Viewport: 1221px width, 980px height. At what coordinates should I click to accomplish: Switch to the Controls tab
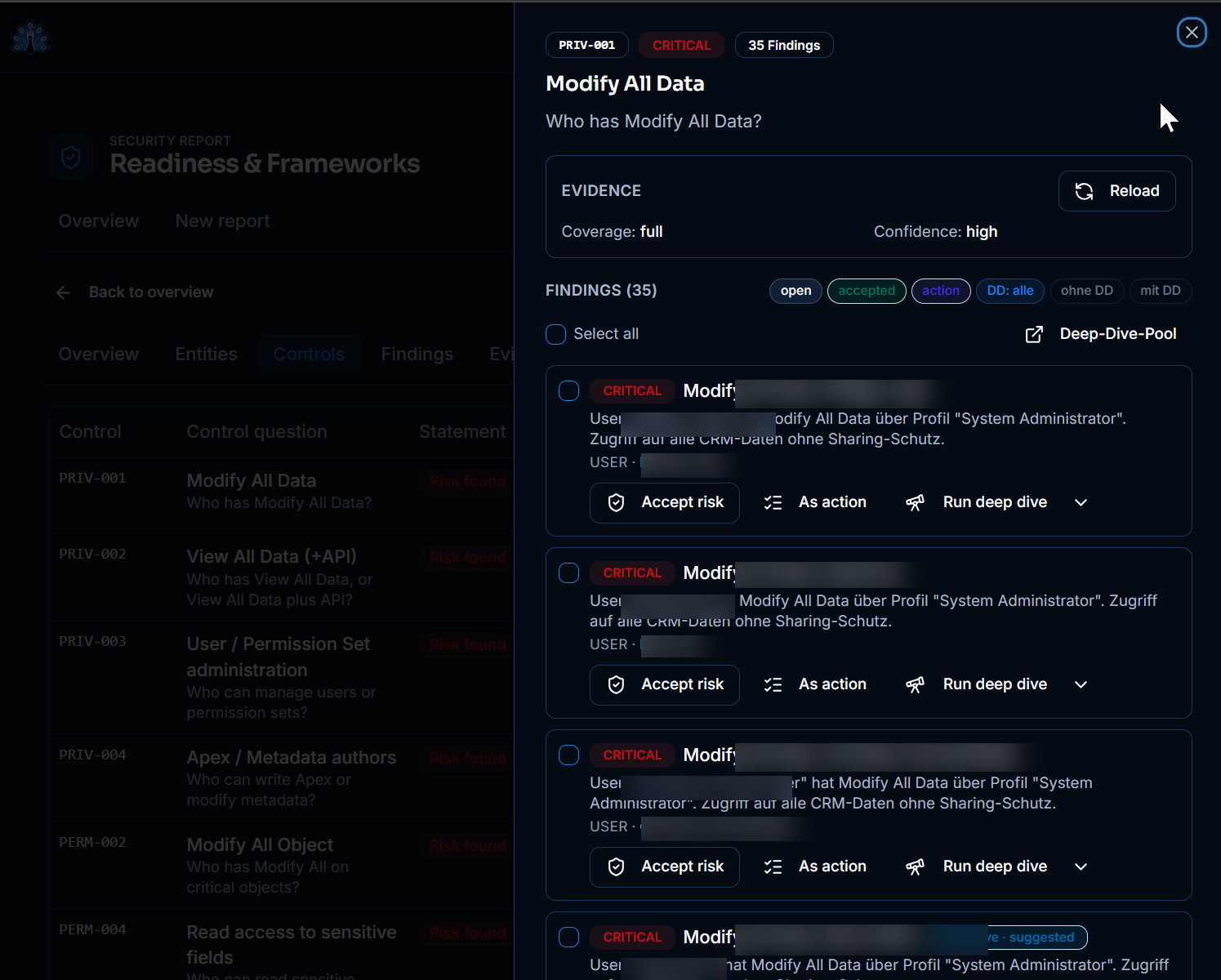coord(309,354)
